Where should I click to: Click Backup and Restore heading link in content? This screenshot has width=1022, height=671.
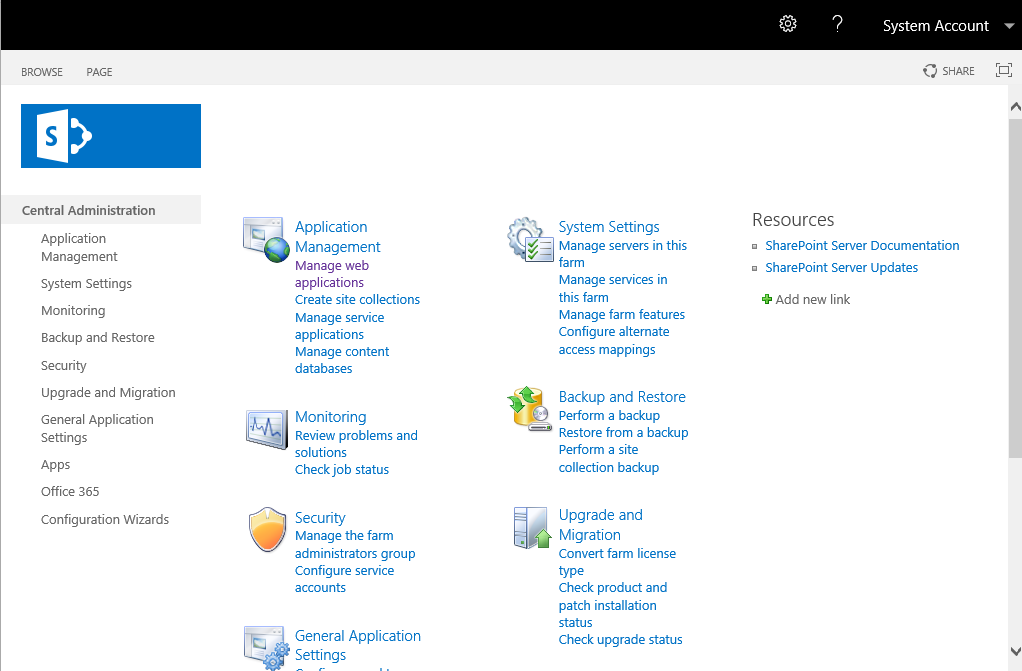tap(622, 397)
